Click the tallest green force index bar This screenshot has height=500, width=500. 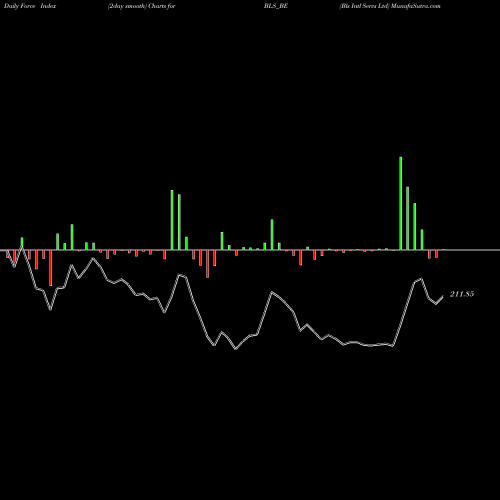(x=400, y=203)
